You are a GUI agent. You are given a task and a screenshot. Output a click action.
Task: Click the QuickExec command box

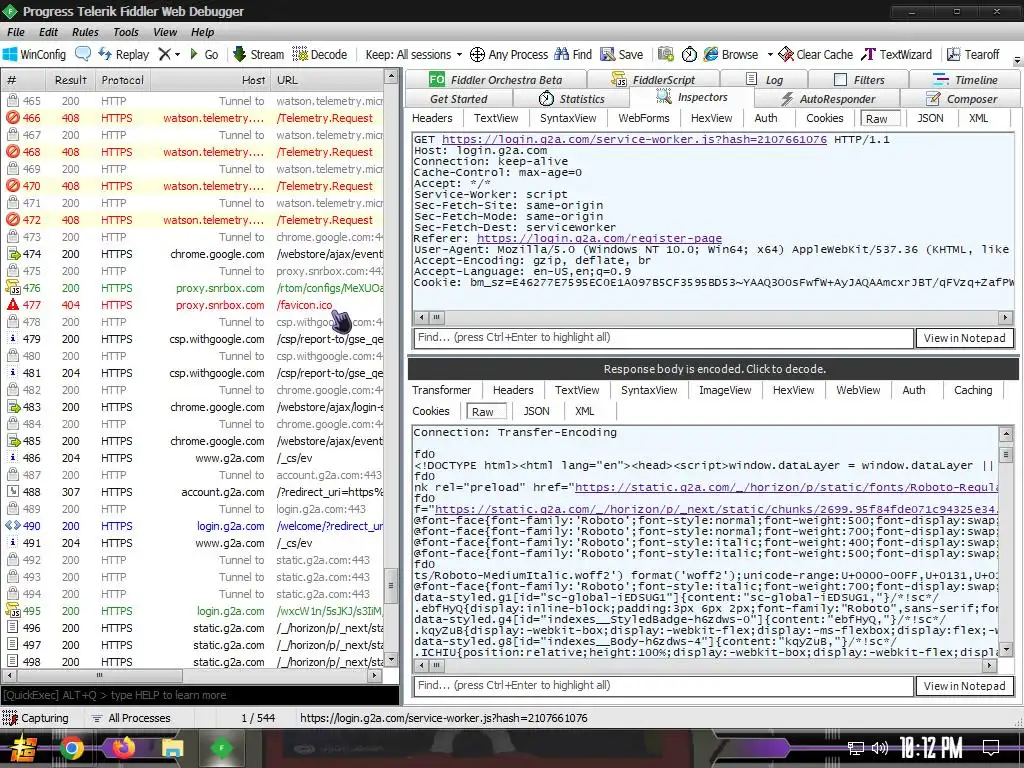200,695
